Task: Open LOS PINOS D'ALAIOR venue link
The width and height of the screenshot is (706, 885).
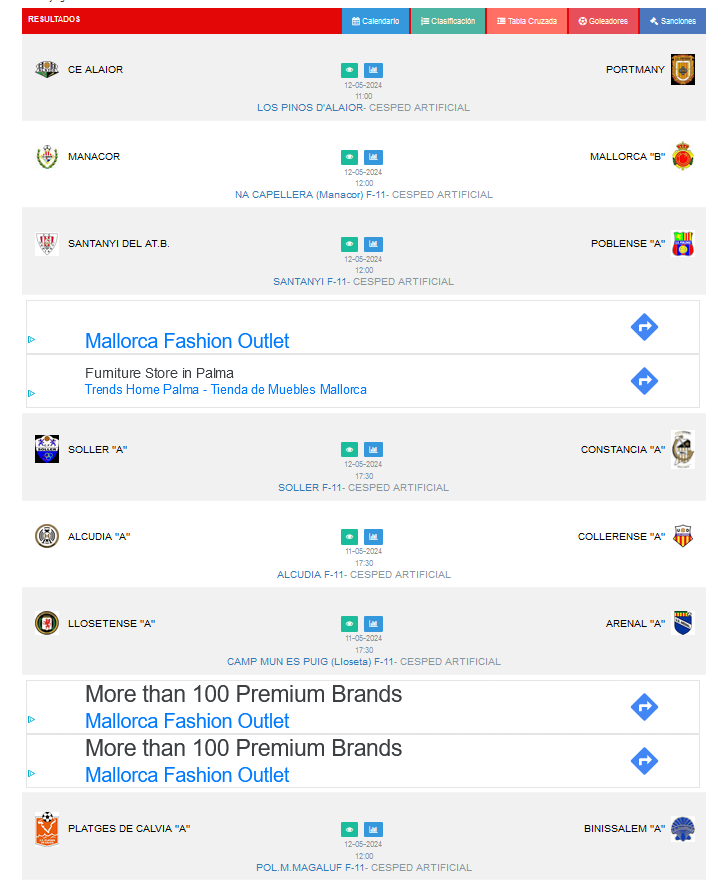Action: (x=310, y=108)
